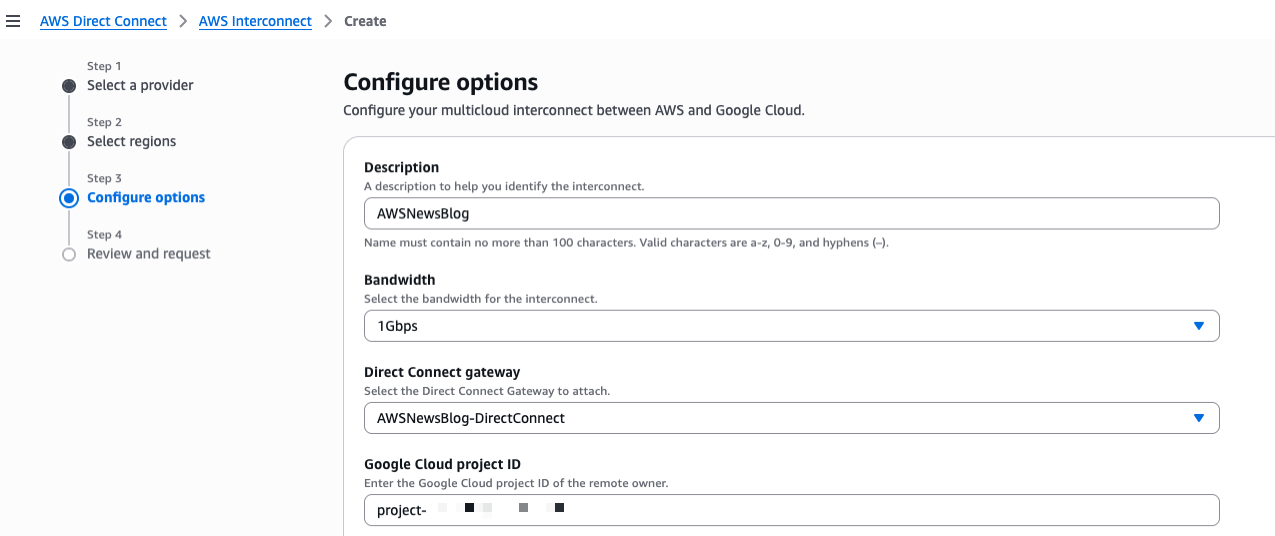Click the Create breadcrumb text
The image size is (1275, 536).
365,21
